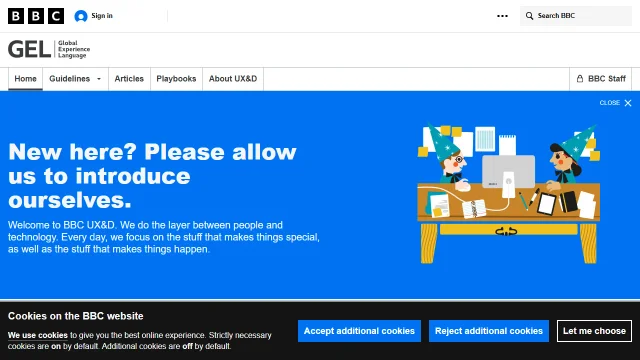Viewport: 640px width, 360px height.
Task: Open the BBC logo homepage
Action: 36,16
